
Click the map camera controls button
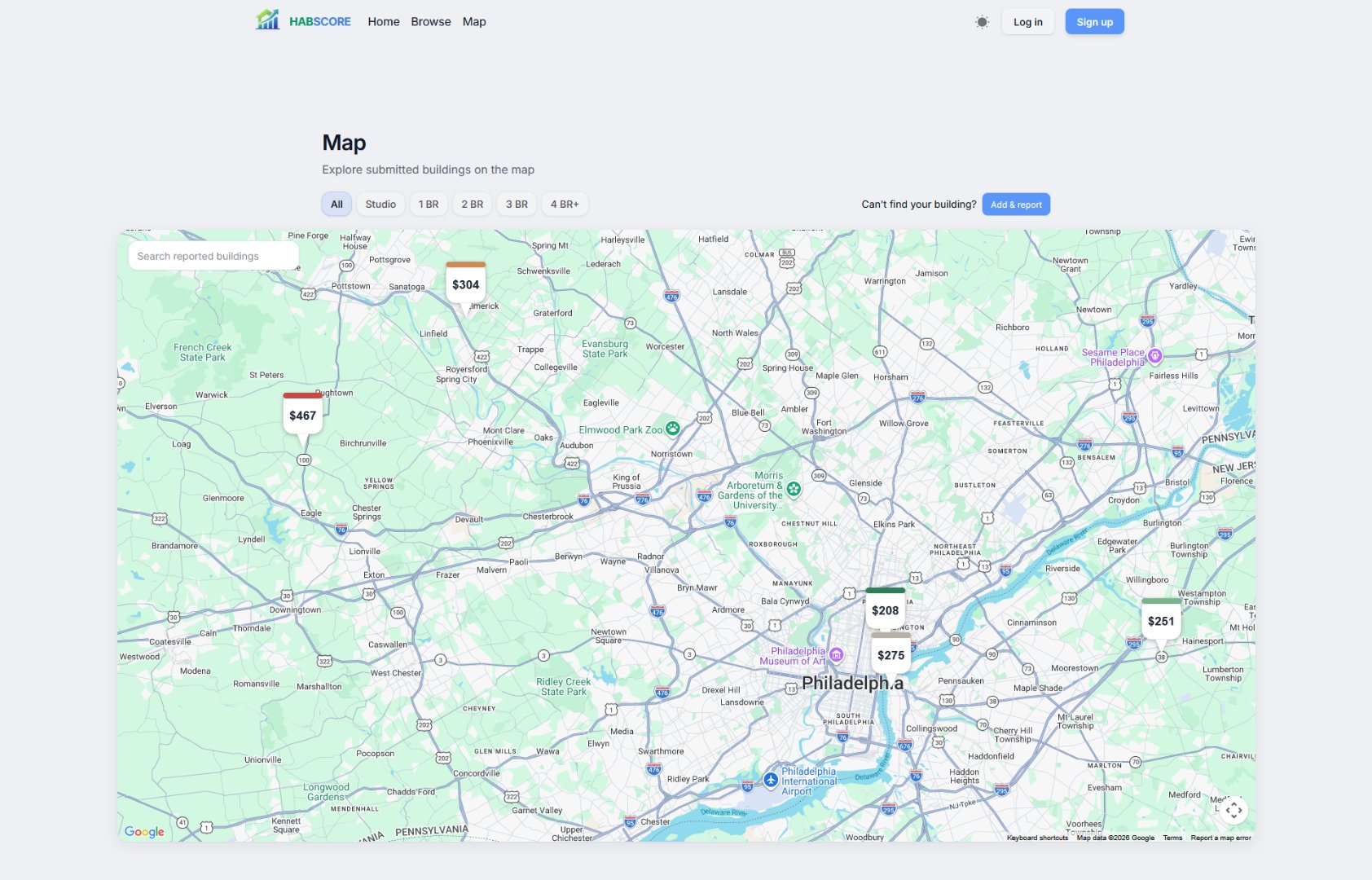tap(1233, 810)
